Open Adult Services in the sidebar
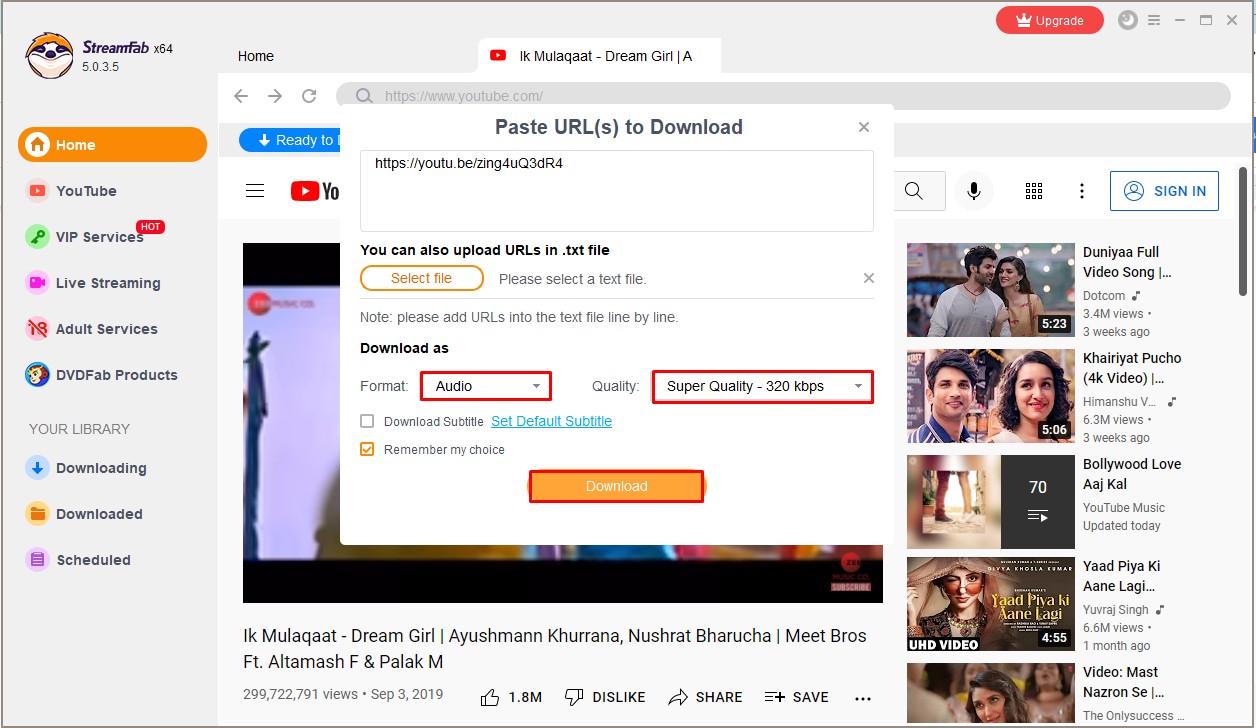The width and height of the screenshot is (1256, 728). click(92, 329)
